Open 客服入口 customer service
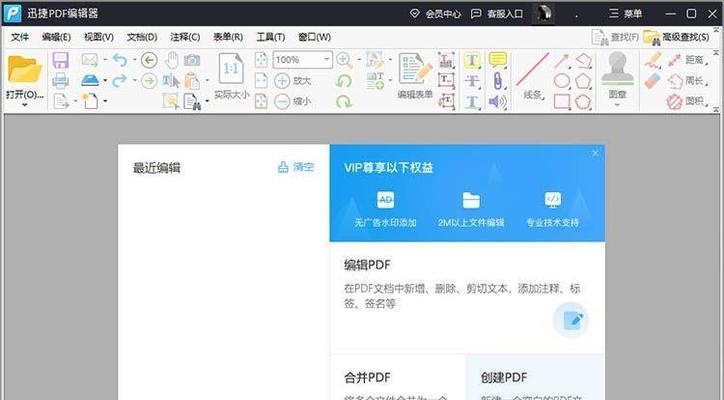Image resolution: width=724 pixels, height=400 pixels. (x=497, y=14)
